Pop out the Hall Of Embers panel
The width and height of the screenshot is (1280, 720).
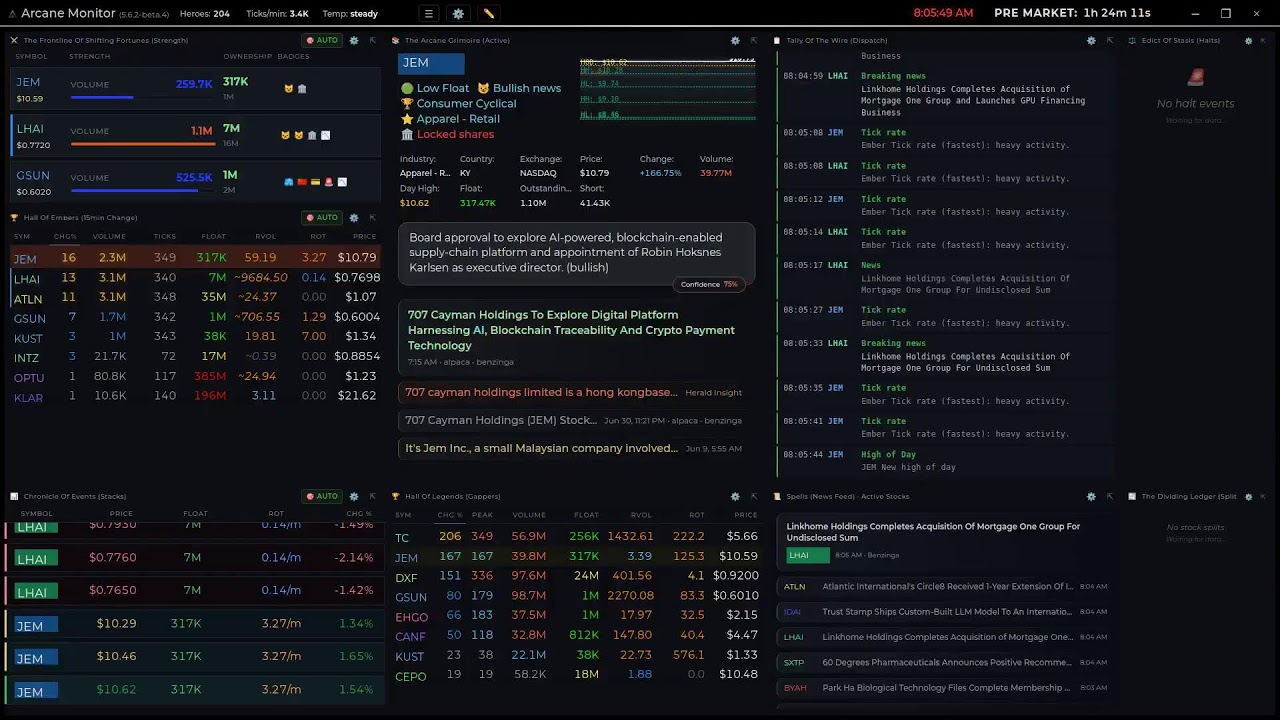click(x=372, y=217)
